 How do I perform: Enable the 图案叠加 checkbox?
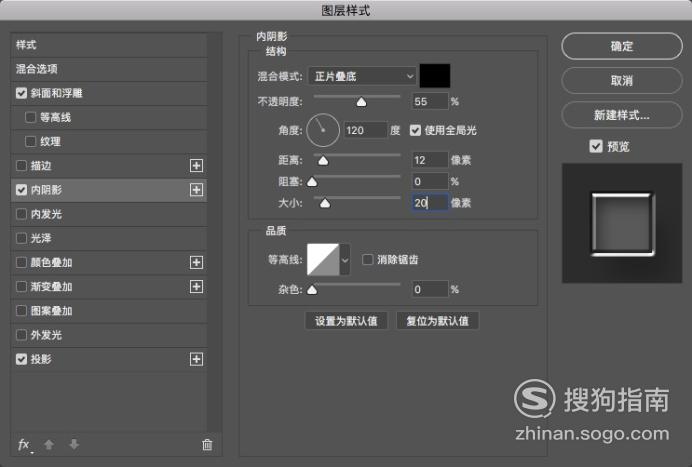click(x=21, y=311)
